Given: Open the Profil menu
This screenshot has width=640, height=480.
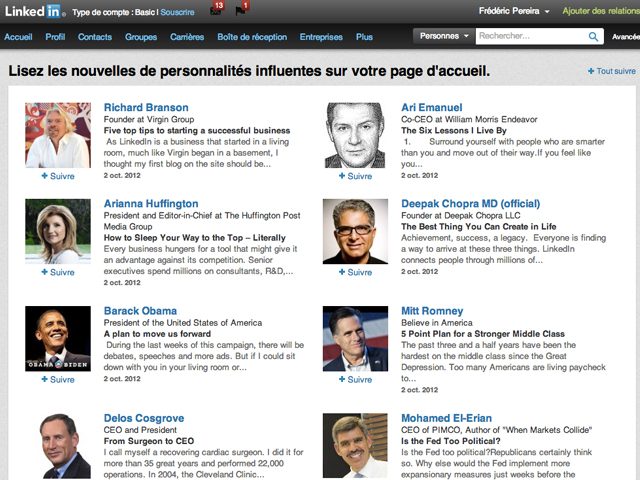Looking at the screenshot, I should click(x=55, y=37).
